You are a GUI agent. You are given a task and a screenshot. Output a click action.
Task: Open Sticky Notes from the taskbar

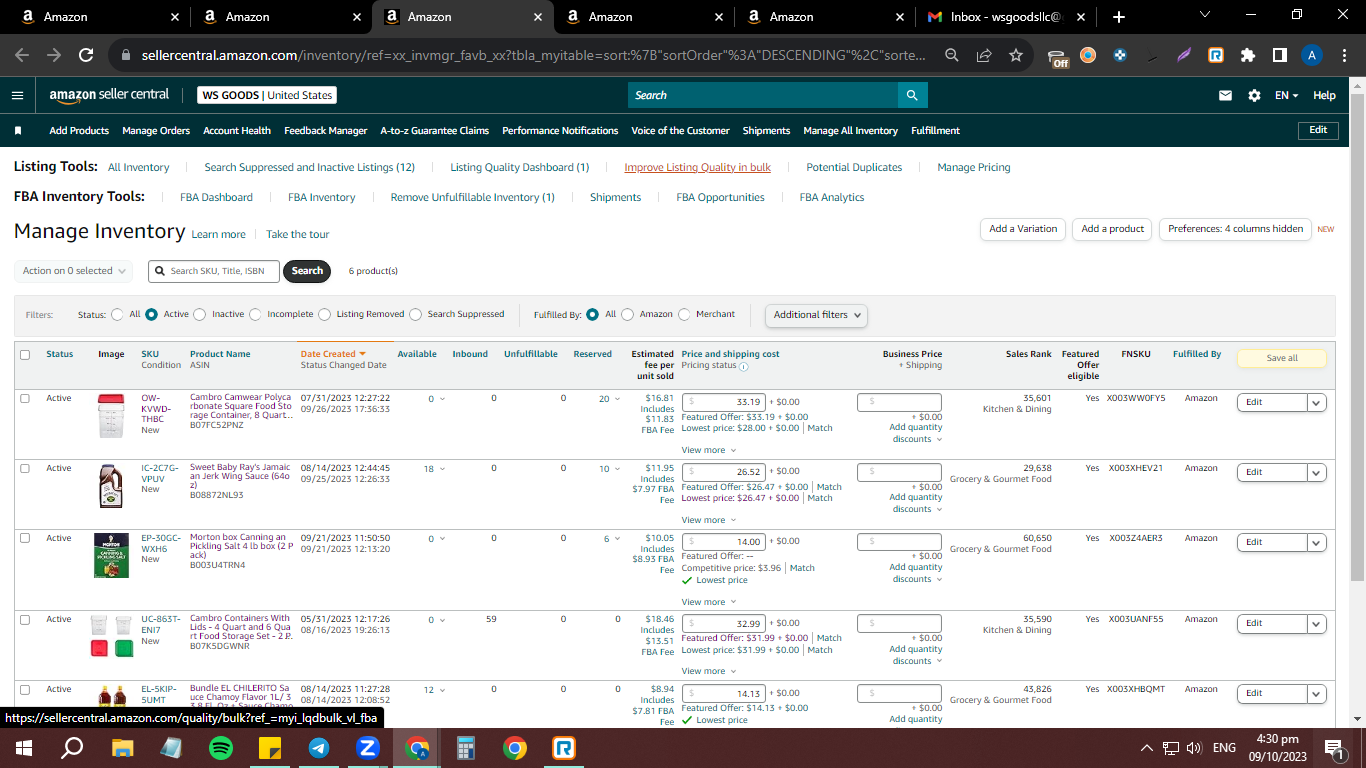click(270, 748)
